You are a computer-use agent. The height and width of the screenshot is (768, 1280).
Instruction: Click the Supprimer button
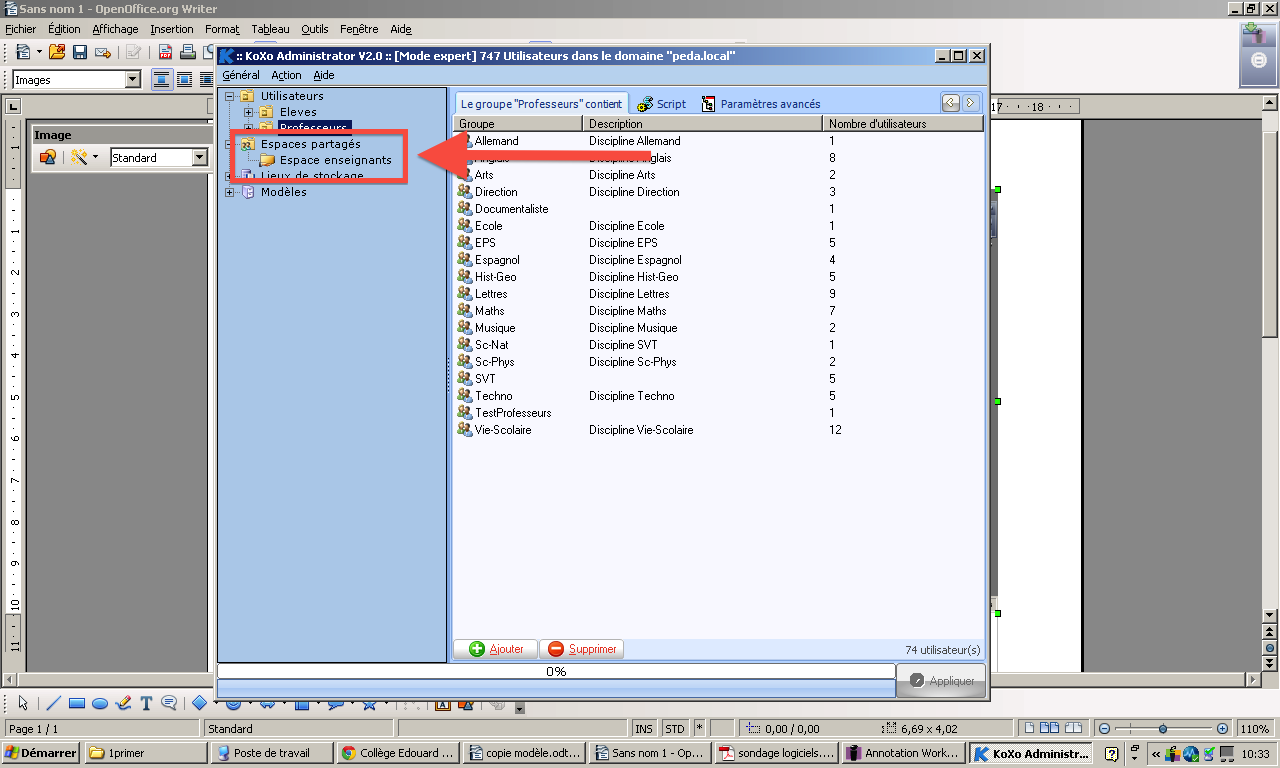(582, 649)
